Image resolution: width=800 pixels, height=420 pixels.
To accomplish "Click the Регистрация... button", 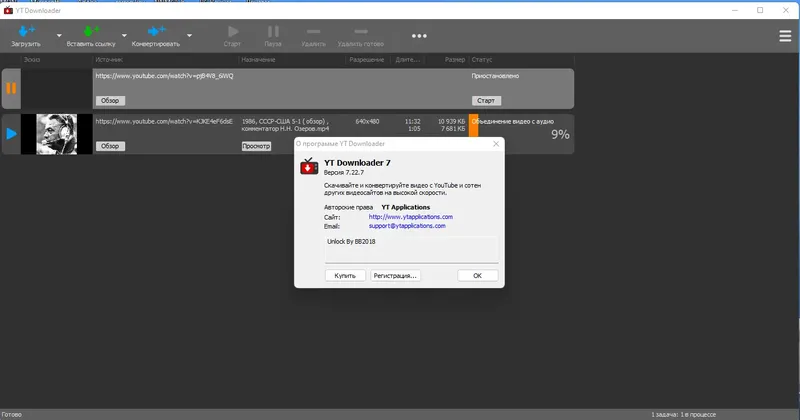I will click(x=395, y=276).
